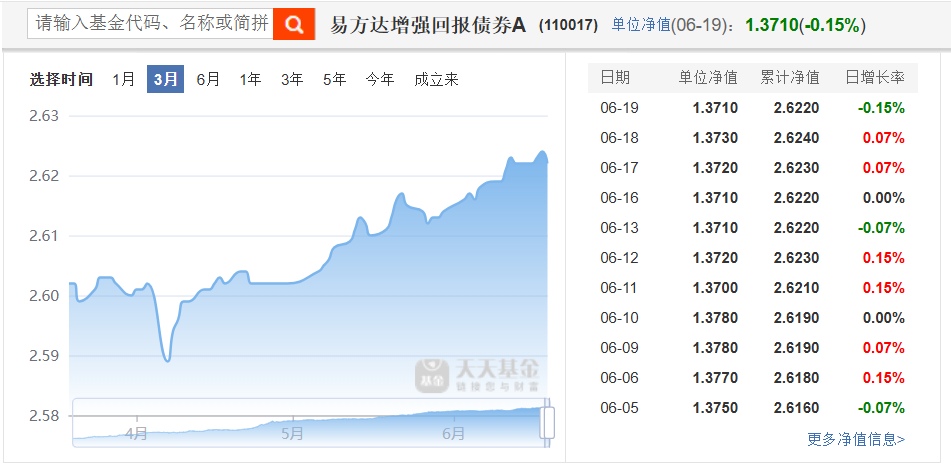
Task: Select the 今年 time range tab
Action: tap(380, 79)
